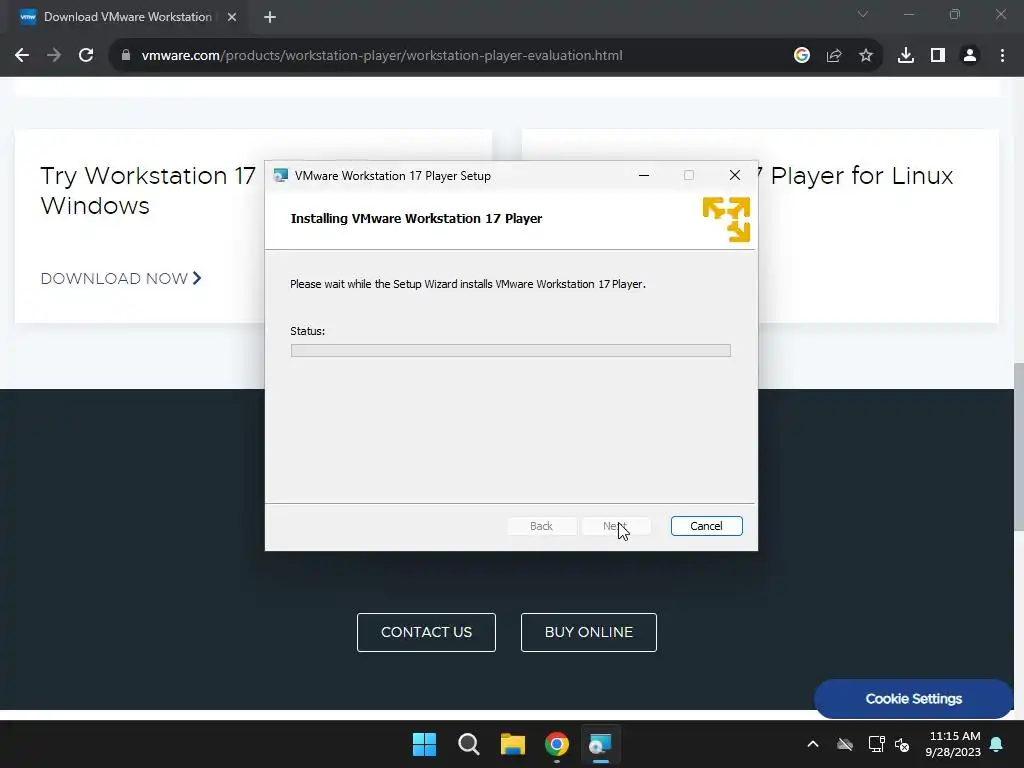Open Cookie Settings
This screenshot has height=768, width=1024.
[x=913, y=699]
